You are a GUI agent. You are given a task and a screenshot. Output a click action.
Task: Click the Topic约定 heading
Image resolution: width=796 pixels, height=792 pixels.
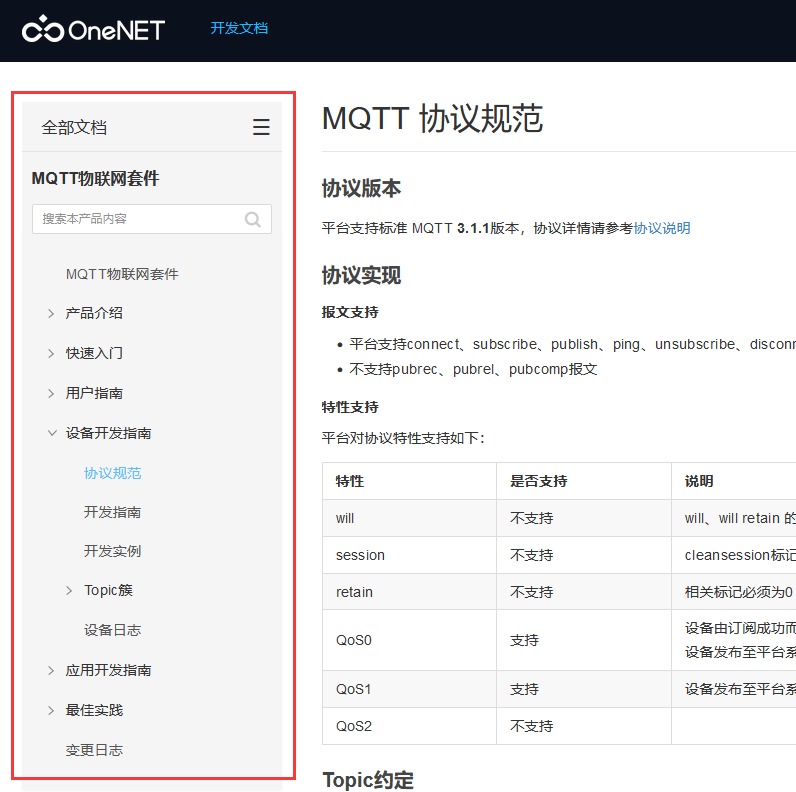(368, 780)
